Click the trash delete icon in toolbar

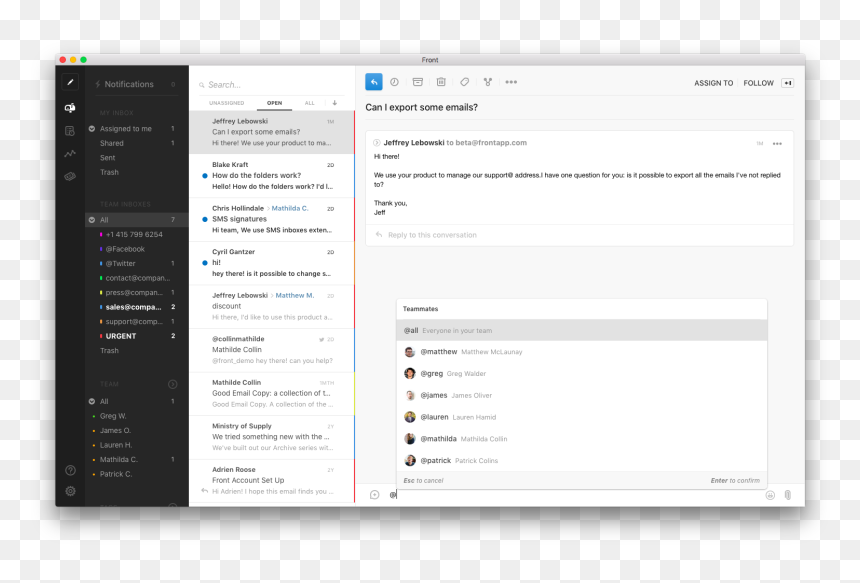(441, 82)
